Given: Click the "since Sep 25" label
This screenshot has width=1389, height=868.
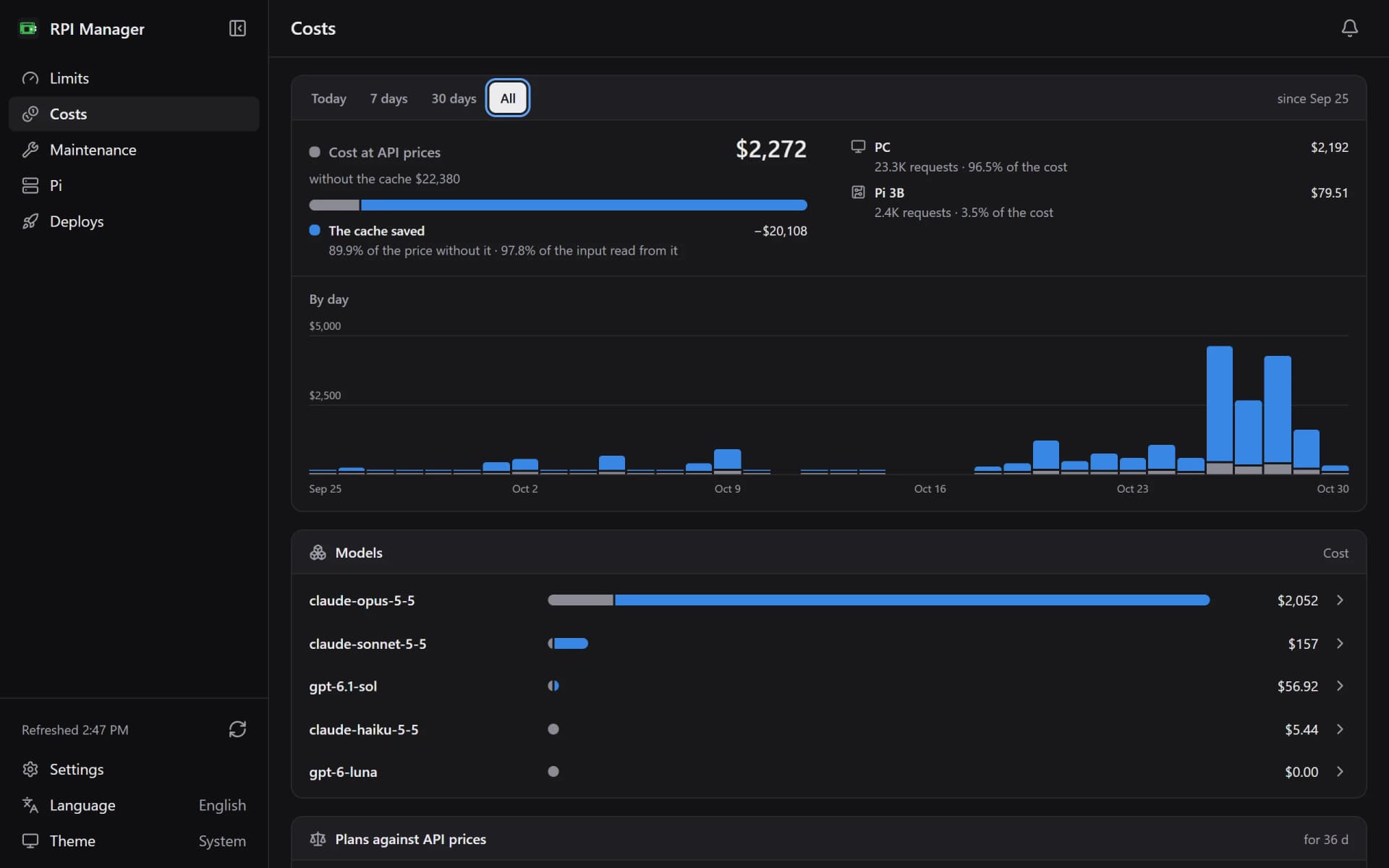Looking at the screenshot, I should pos(1312,98).
